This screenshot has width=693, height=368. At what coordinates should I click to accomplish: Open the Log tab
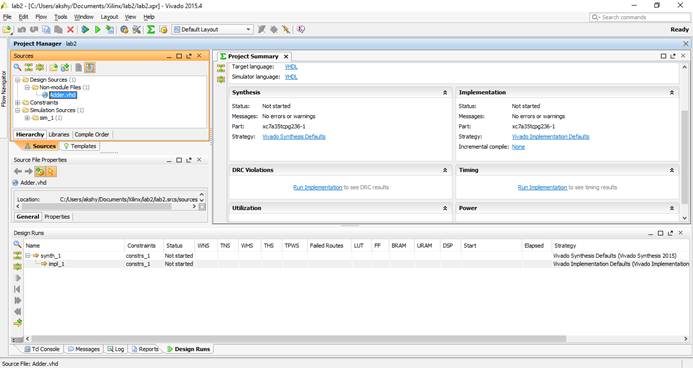coord(116,349)
